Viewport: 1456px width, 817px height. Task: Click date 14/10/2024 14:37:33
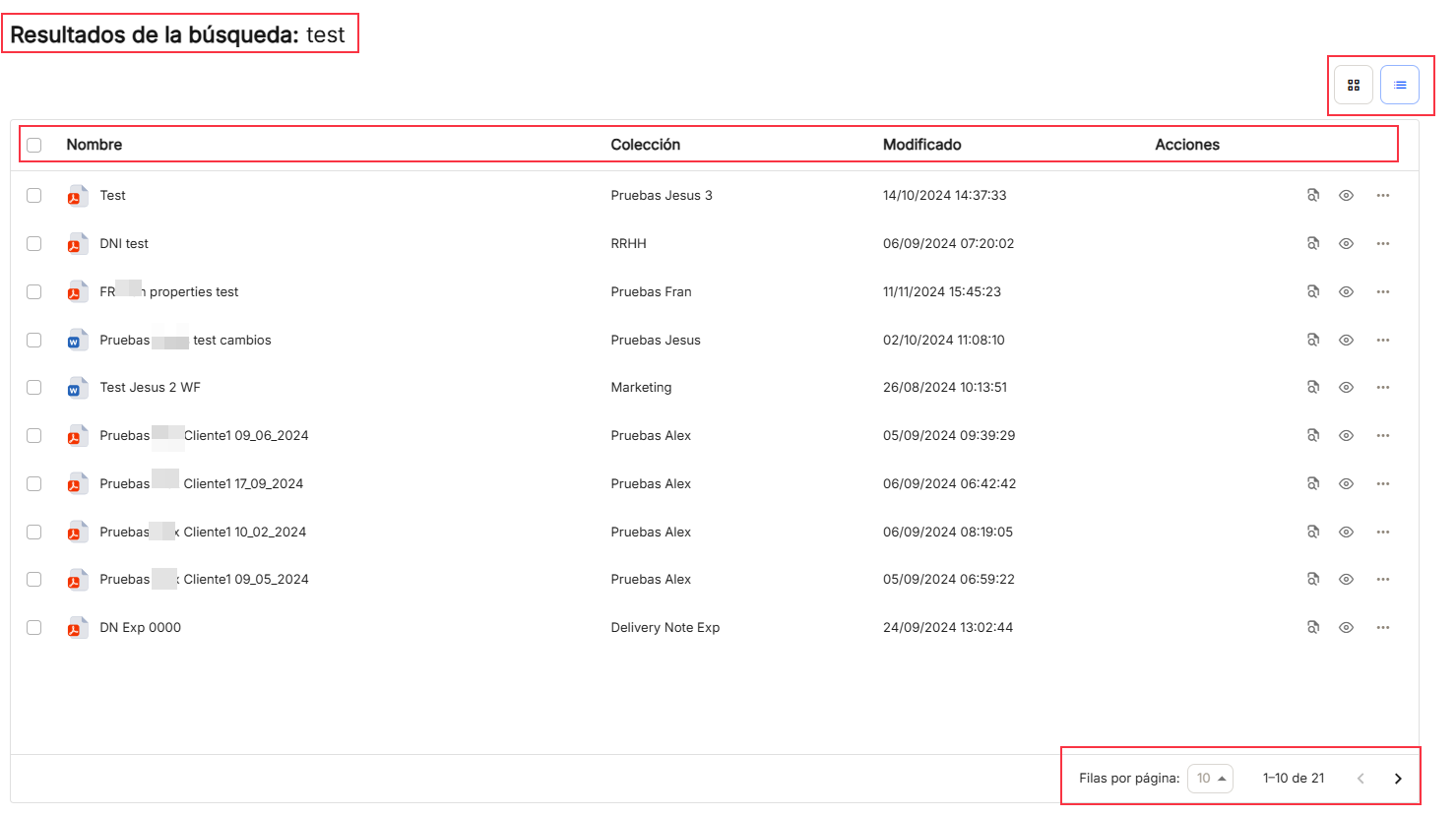945,195
